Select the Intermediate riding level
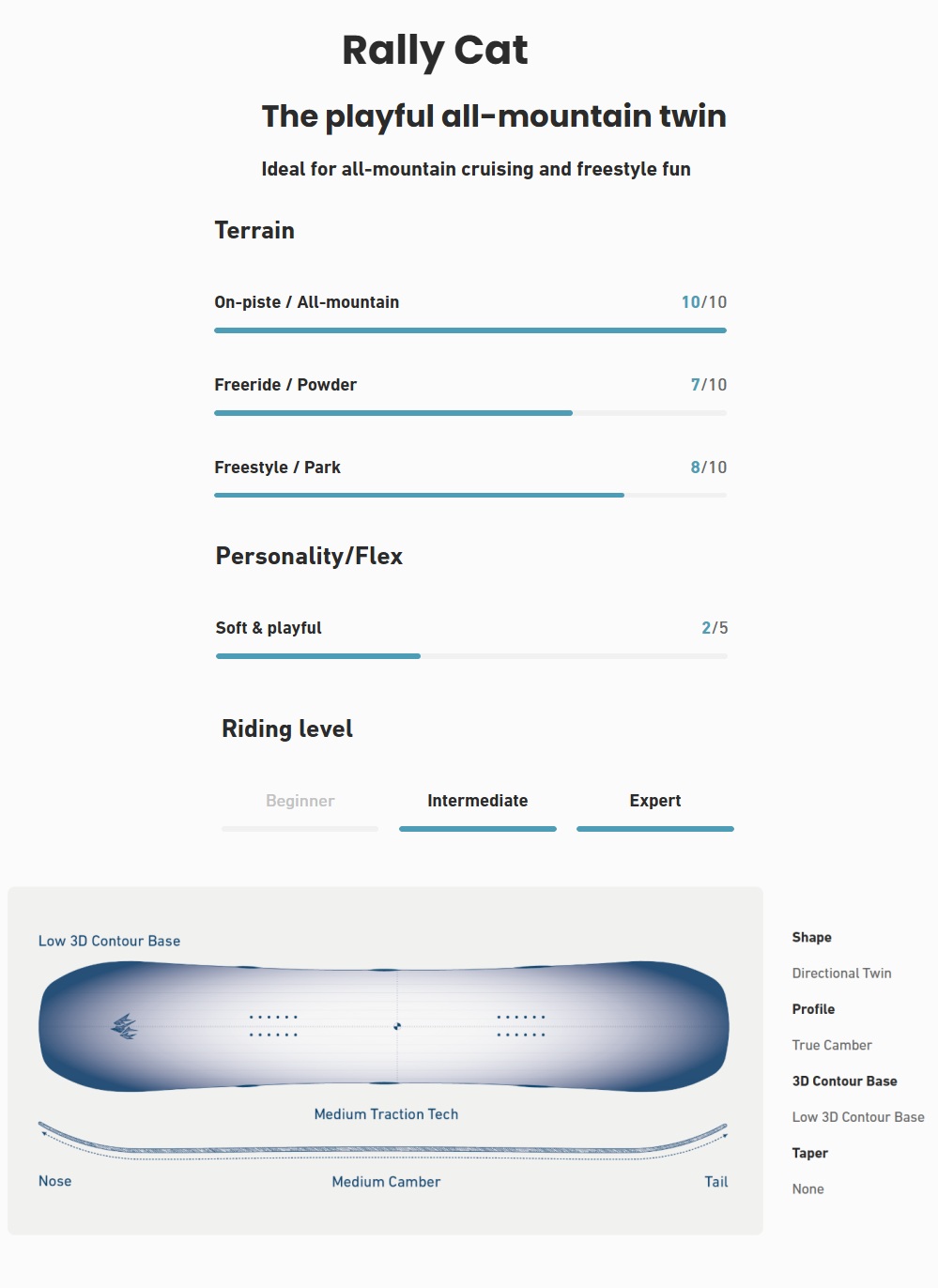Screen dimensions: 938x1288 click(x=477, y=801)
